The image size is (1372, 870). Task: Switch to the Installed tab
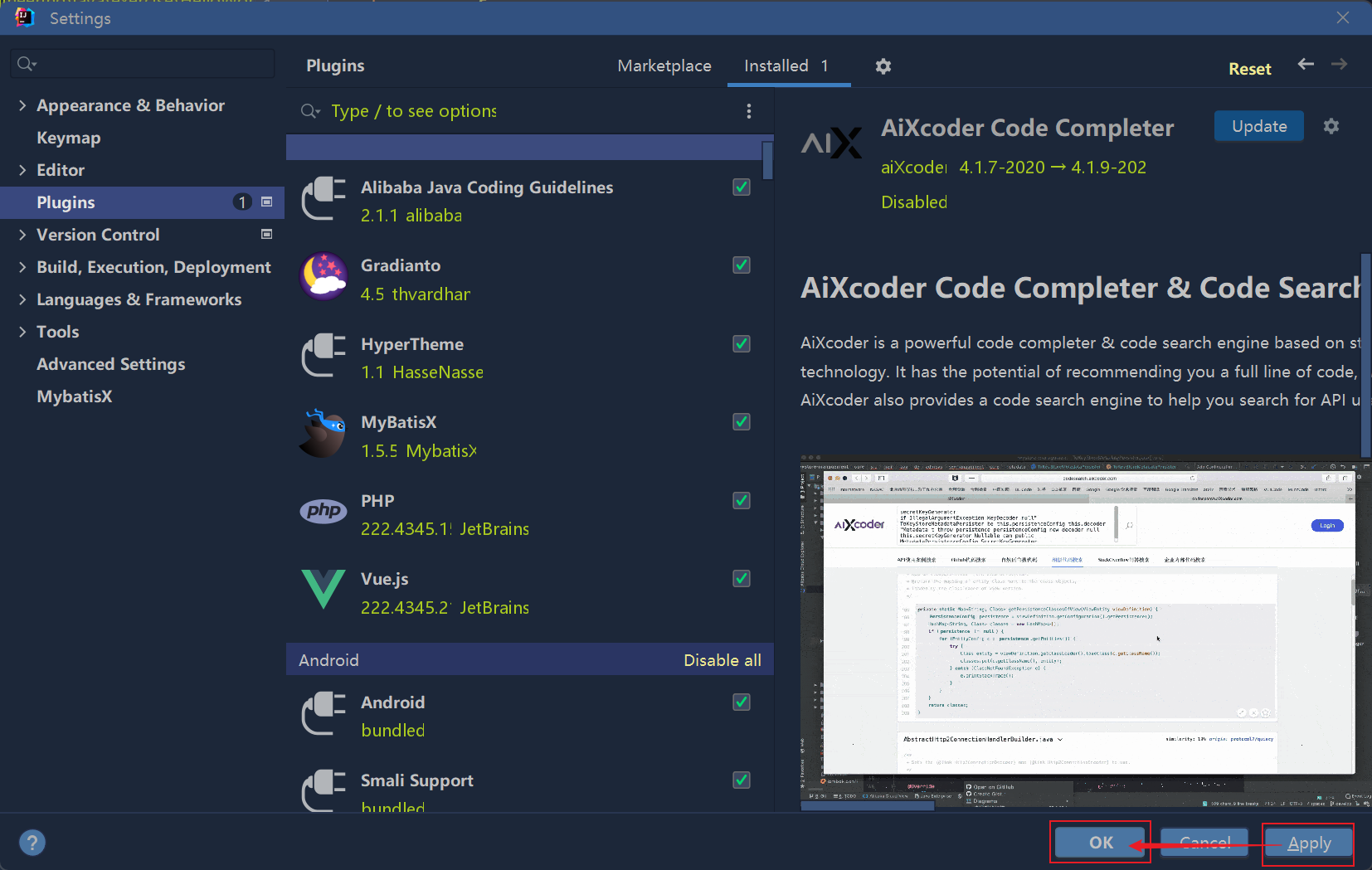pyautogui.click(x=788, y=66)
